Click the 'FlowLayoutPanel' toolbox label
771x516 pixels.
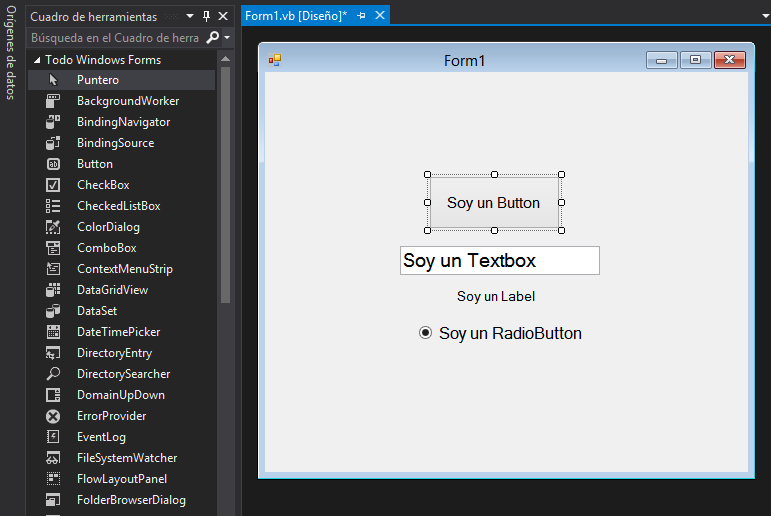(122, 479)
